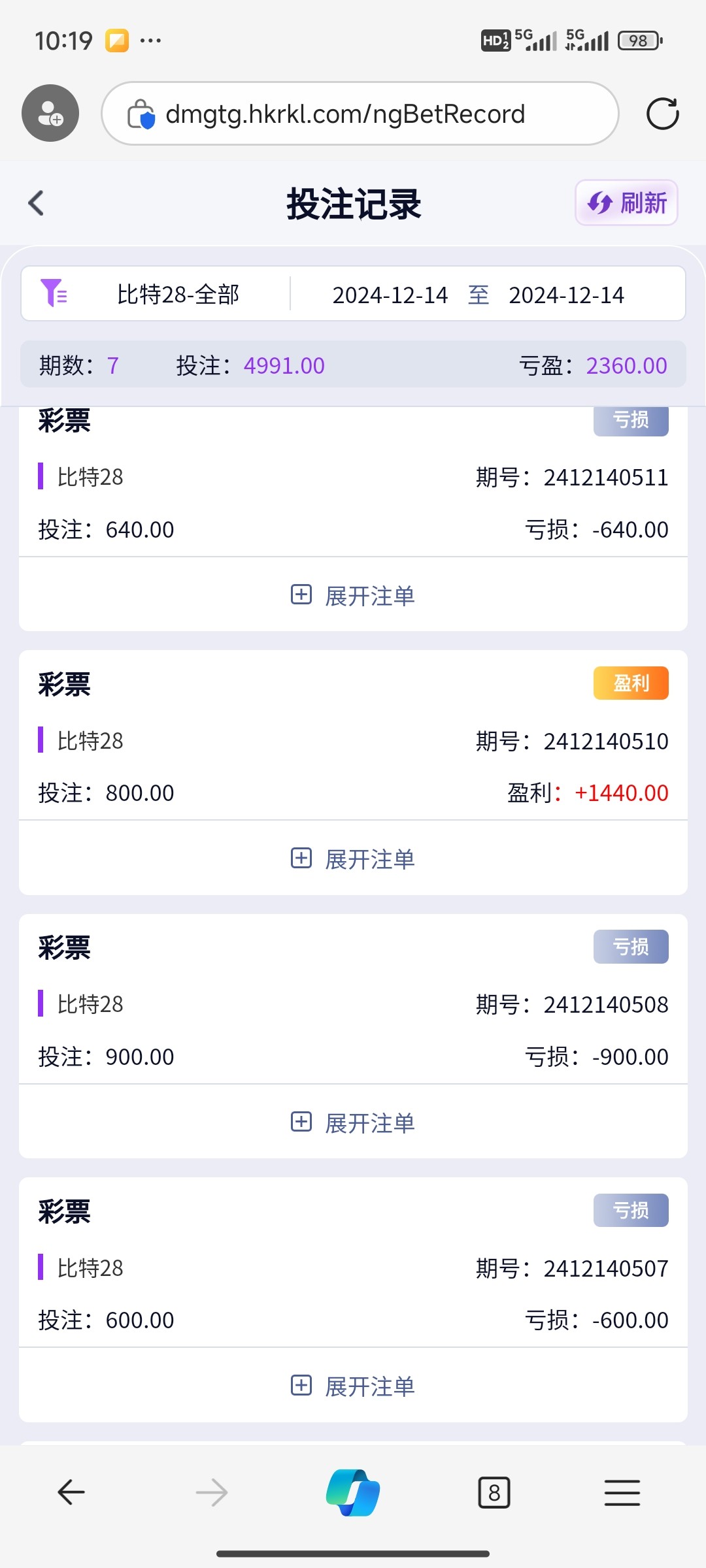The height and width of the screenshot is (1568, 706).
Task: Tap the back chevron beside 投注记录
Action: coord(37,203)
